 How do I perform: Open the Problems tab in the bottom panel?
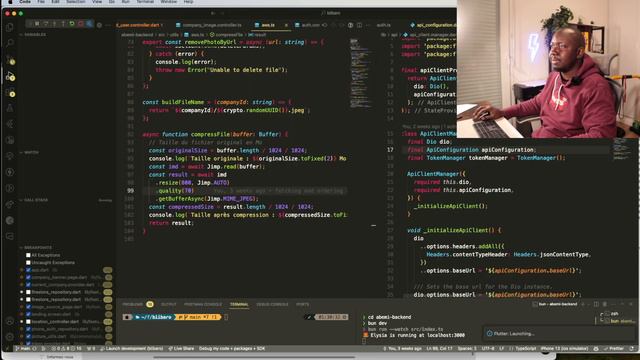137,304
